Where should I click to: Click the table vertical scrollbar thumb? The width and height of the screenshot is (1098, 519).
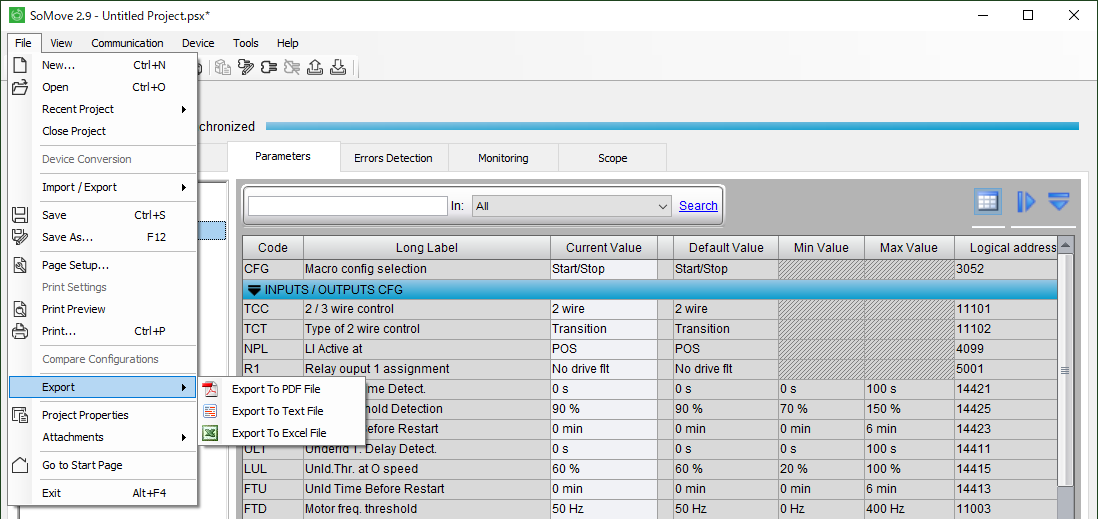(x=1065, y=370)
